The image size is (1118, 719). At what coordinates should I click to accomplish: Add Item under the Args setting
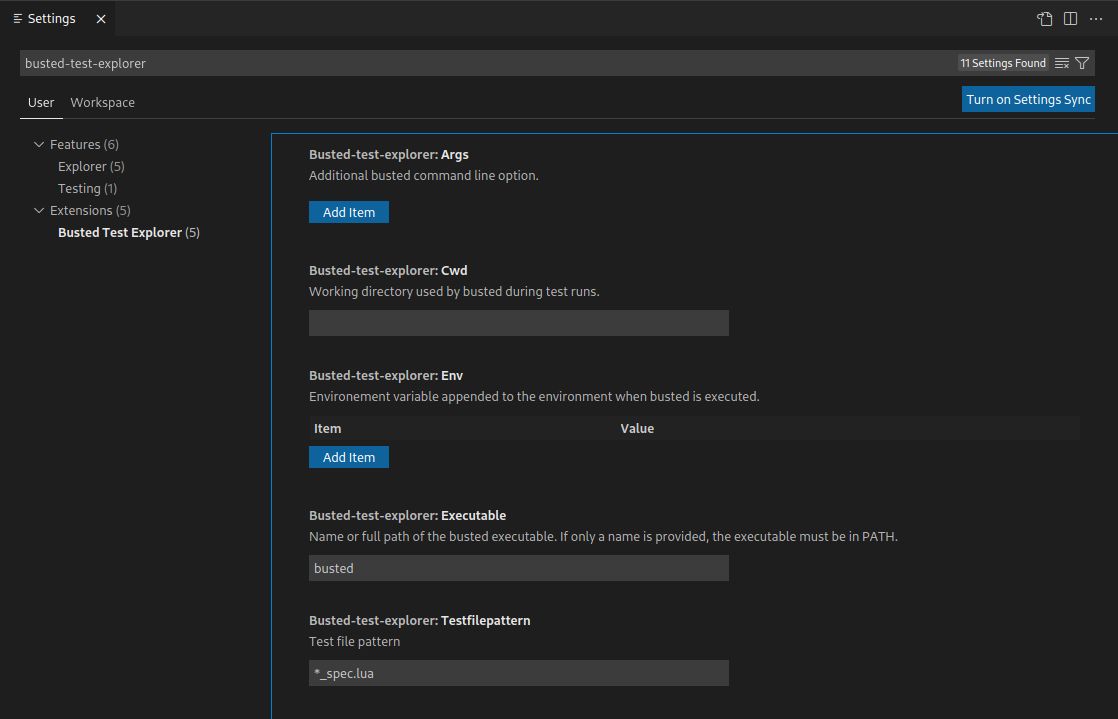349,212
